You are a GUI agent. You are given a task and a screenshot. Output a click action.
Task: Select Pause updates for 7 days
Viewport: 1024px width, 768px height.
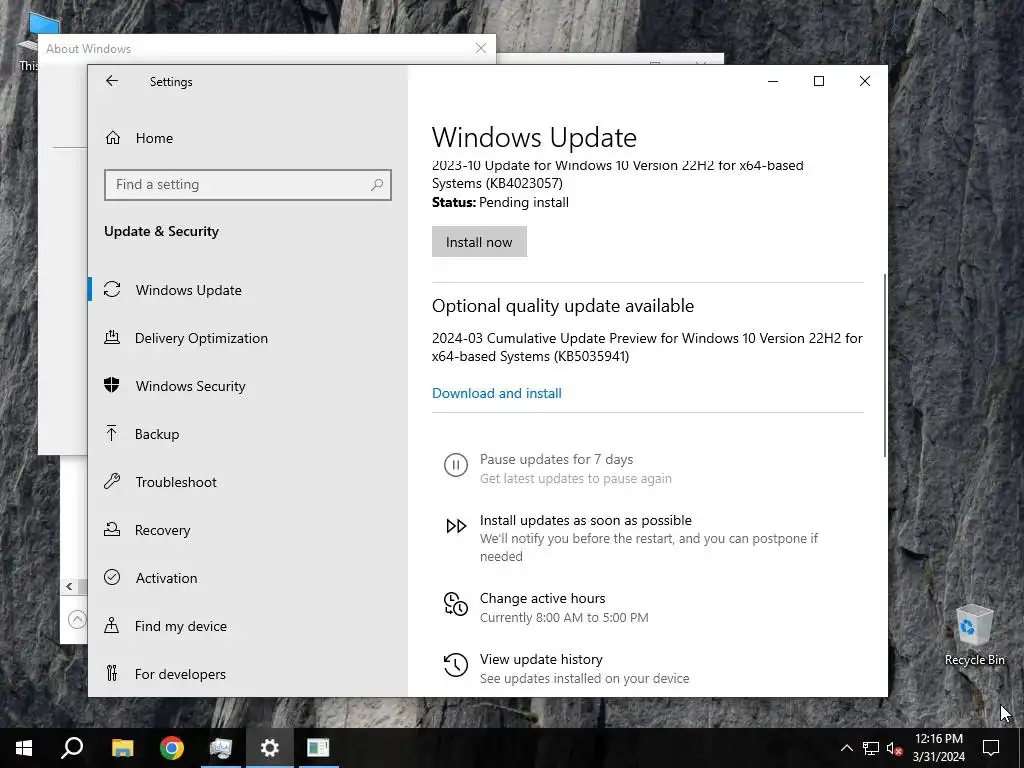(x=556, y=459)
